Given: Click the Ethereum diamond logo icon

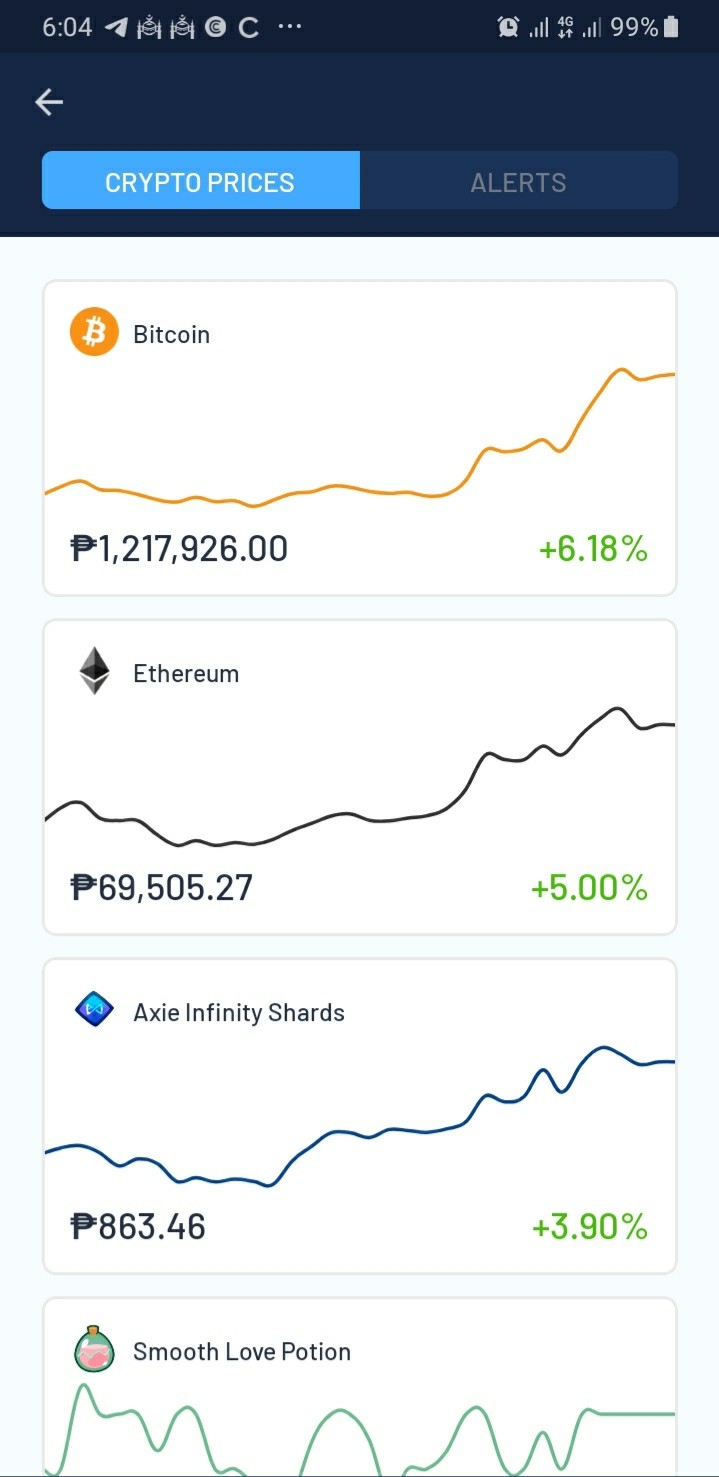Looking at the screenshot, I should click(95, 671).
